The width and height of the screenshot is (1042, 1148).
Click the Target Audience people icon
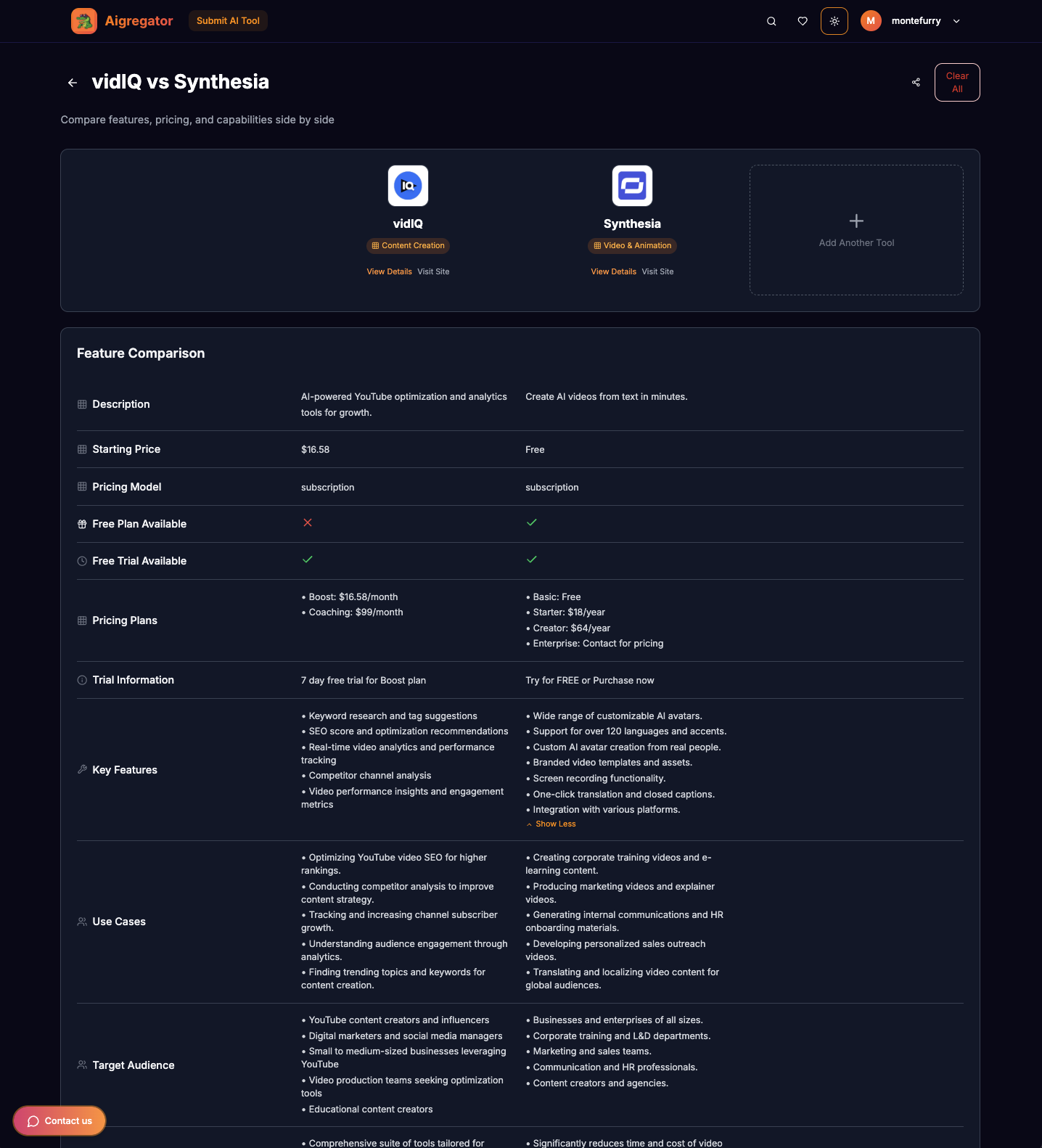click(x=82, y=1065)
